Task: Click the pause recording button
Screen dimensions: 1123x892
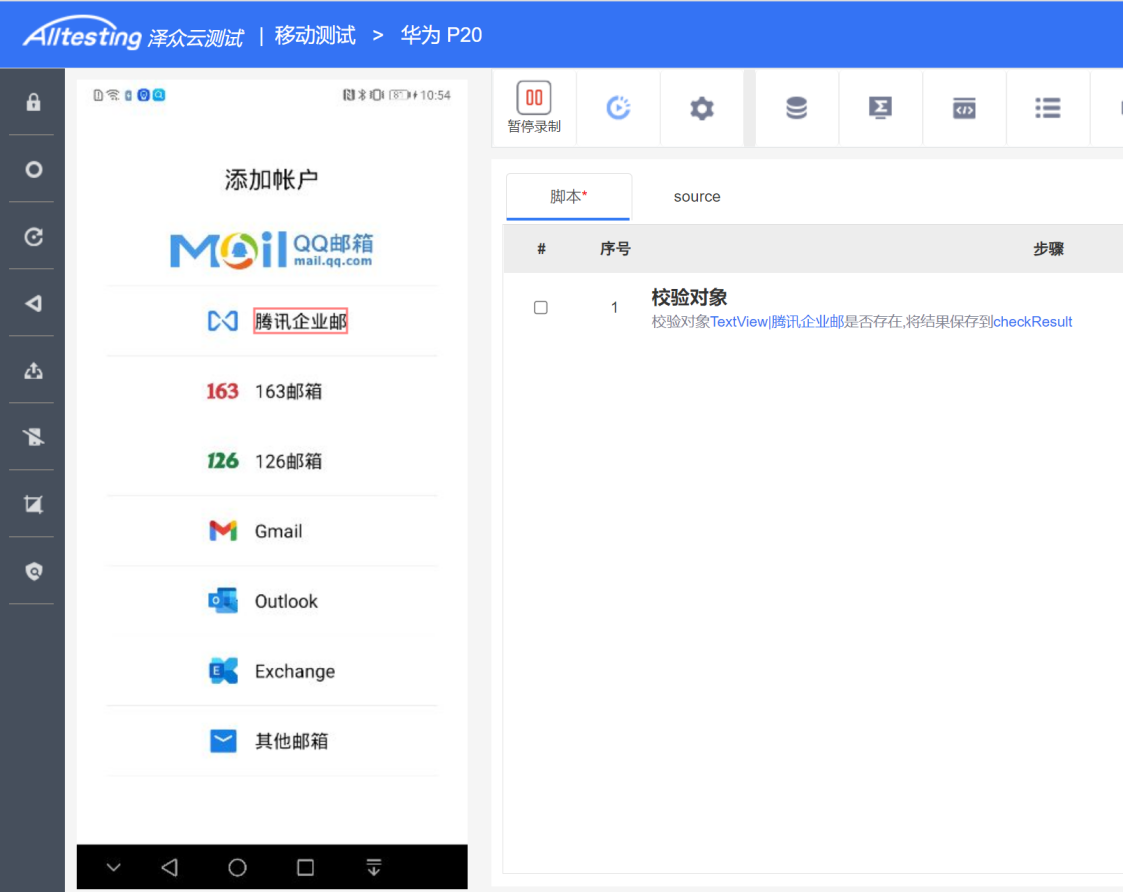Action: point(534,107)
